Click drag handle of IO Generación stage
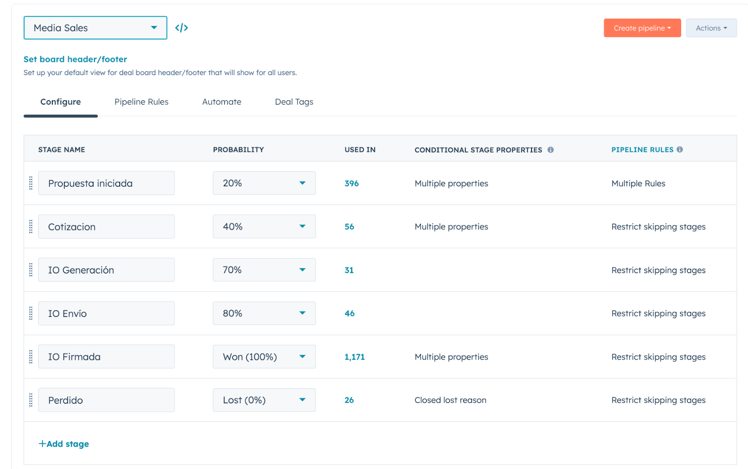 [x=31, y=270]
